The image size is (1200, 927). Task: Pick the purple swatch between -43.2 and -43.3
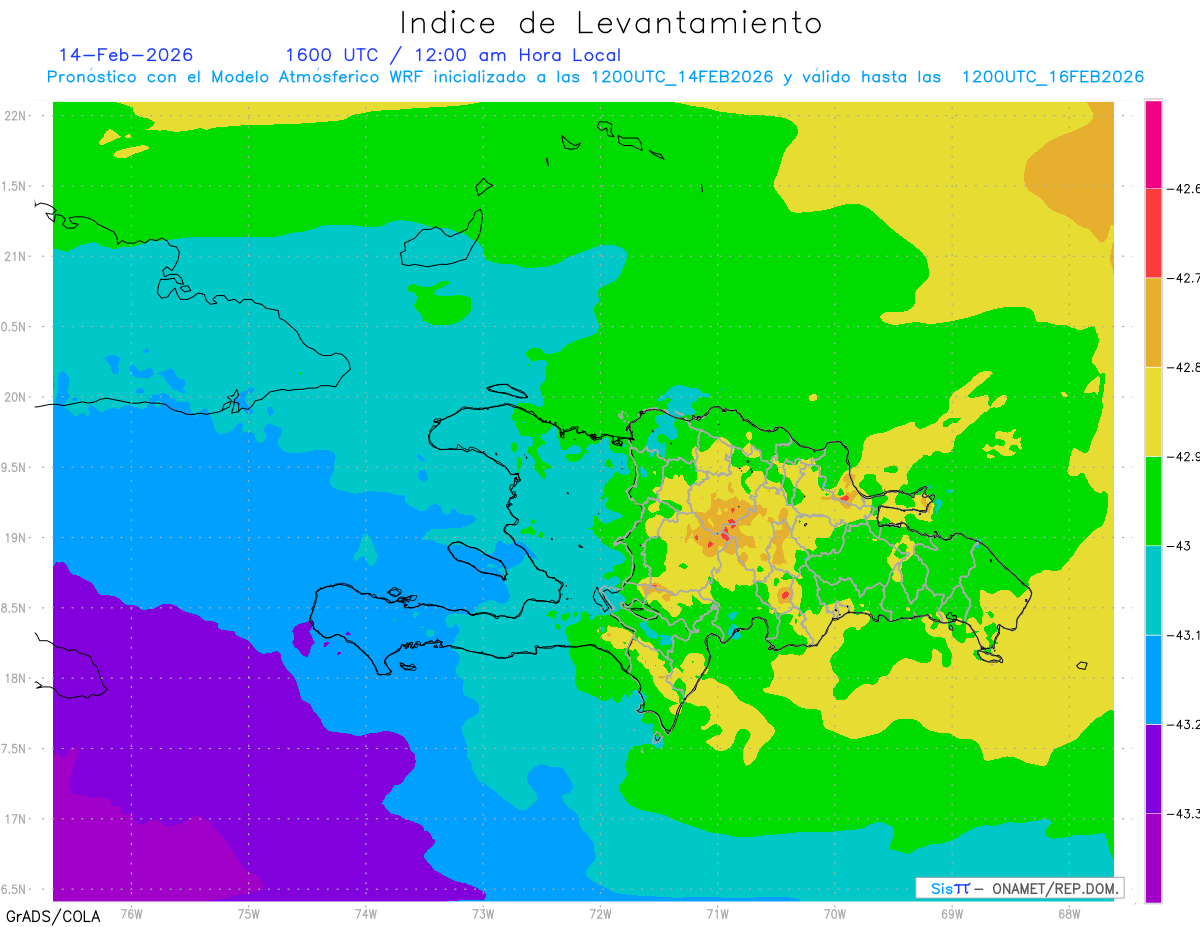pyautogui.click(x=1153, y=768)
